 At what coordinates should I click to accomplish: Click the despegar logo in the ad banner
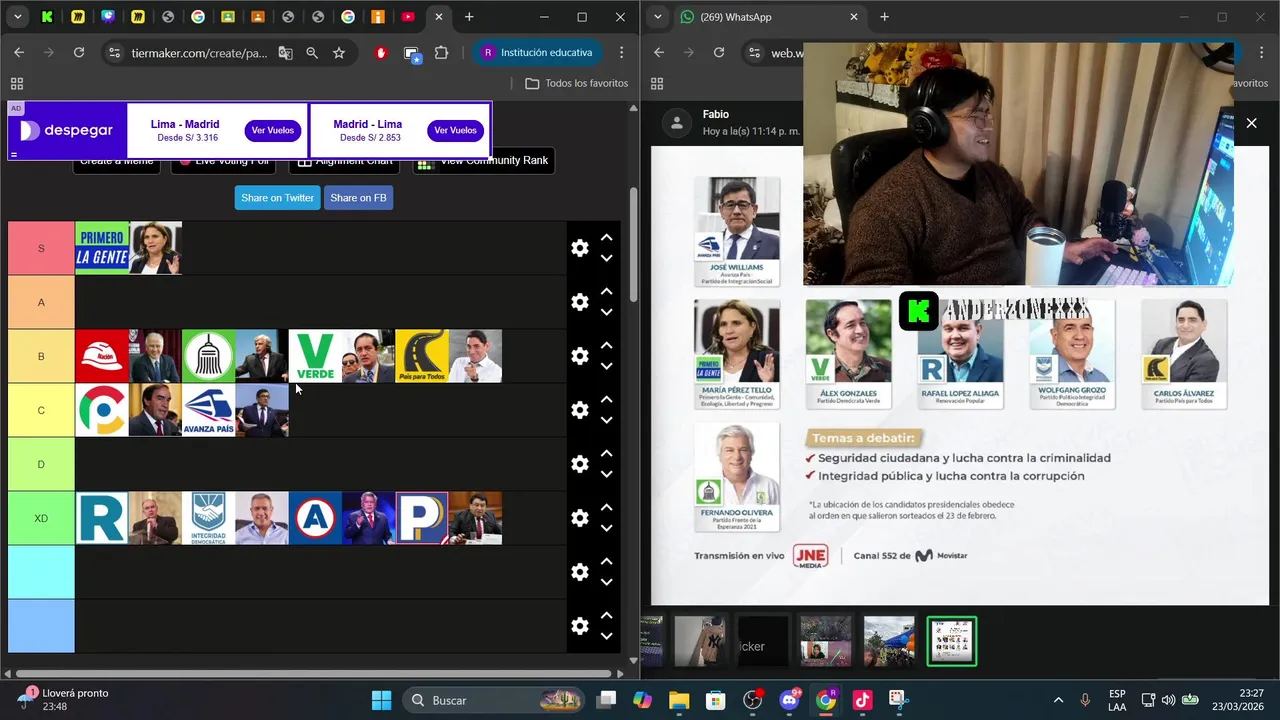[66, 130]
